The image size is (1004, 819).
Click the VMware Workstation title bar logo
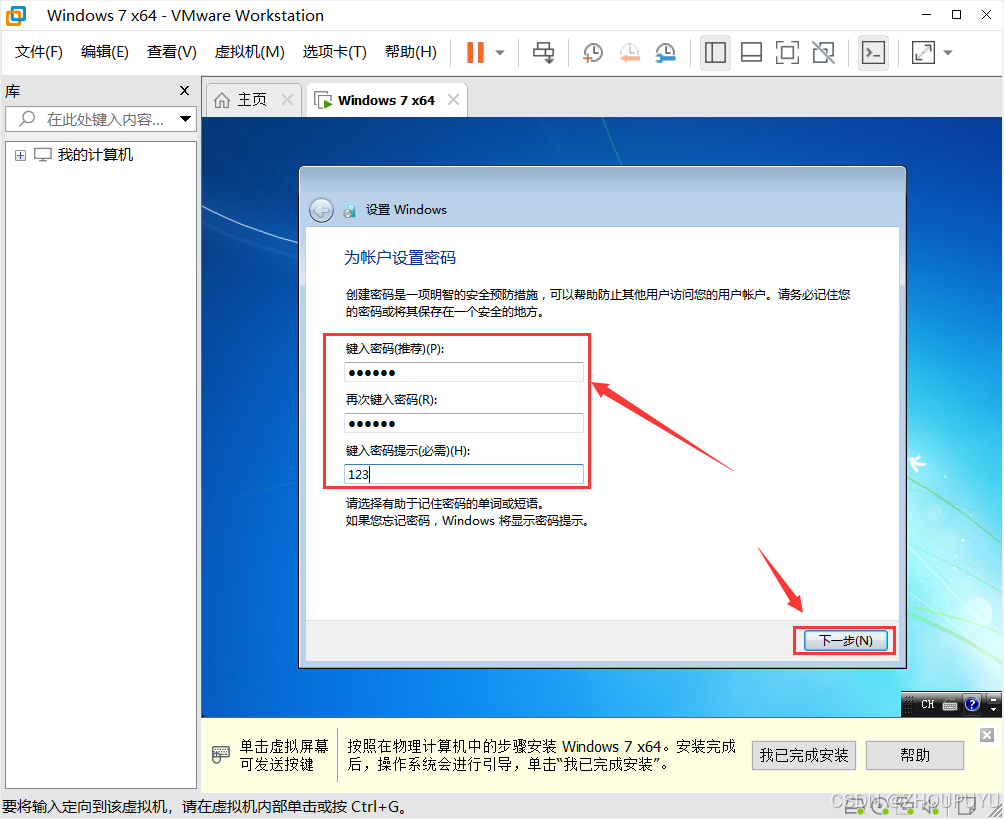(x=16, y=15)
